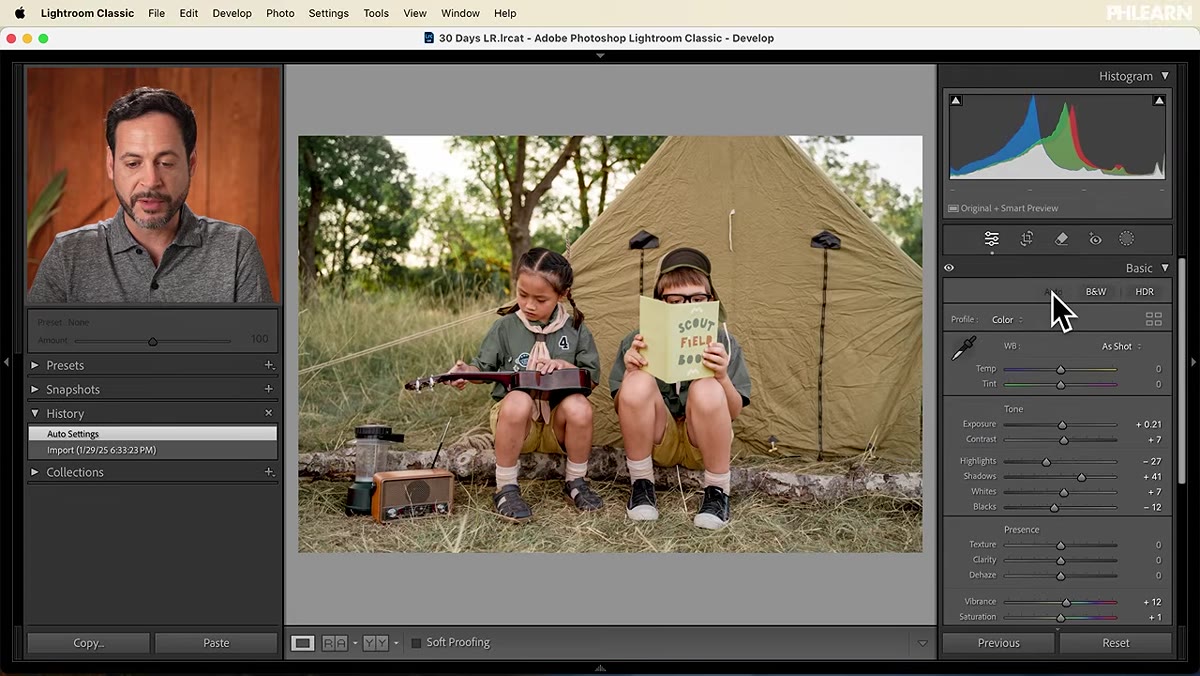1200x676 pixels.
Task: Enable the Soft Proofing checkbox
Action: [416, 643]
